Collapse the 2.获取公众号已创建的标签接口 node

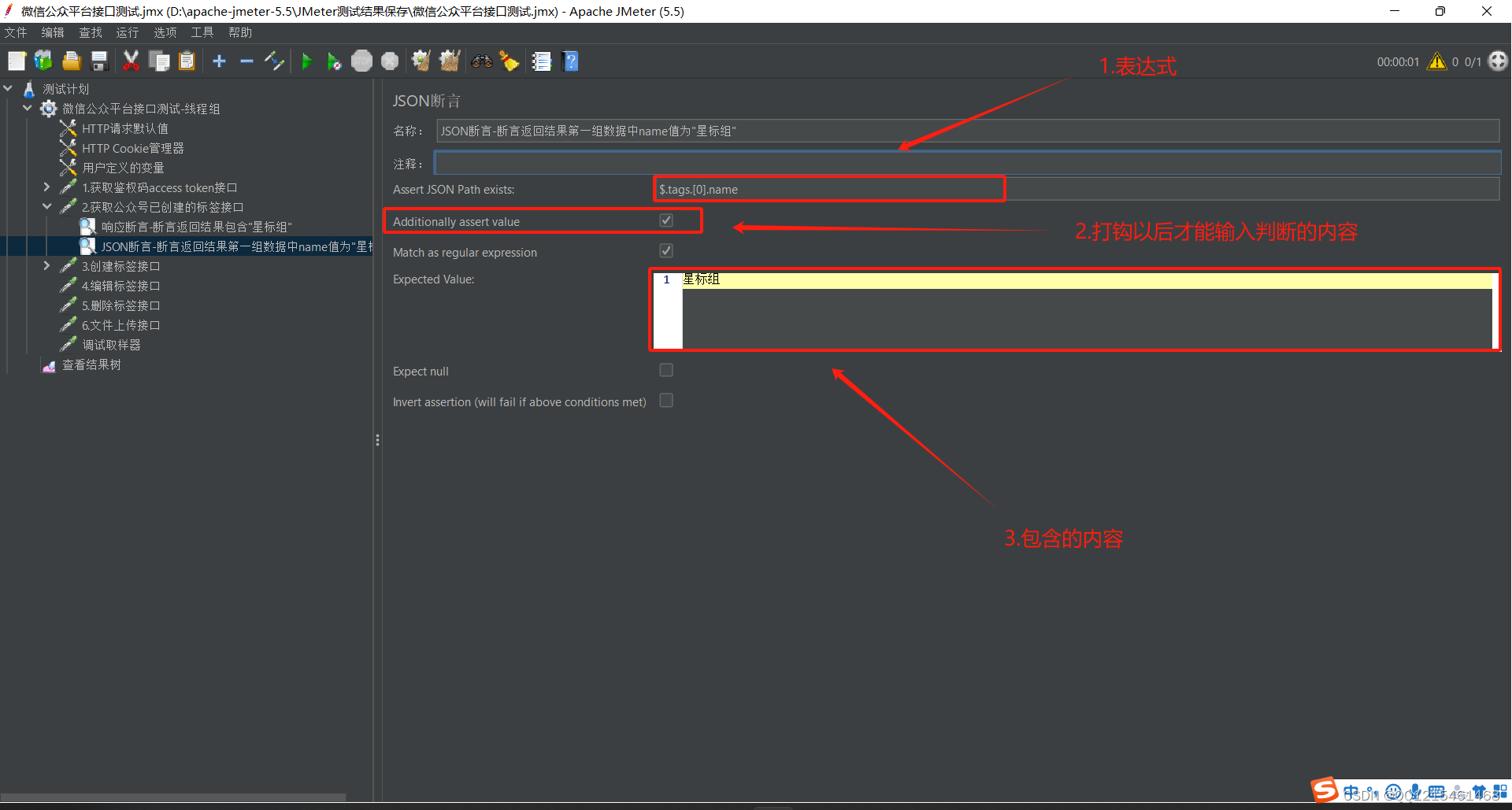[47, 207]
